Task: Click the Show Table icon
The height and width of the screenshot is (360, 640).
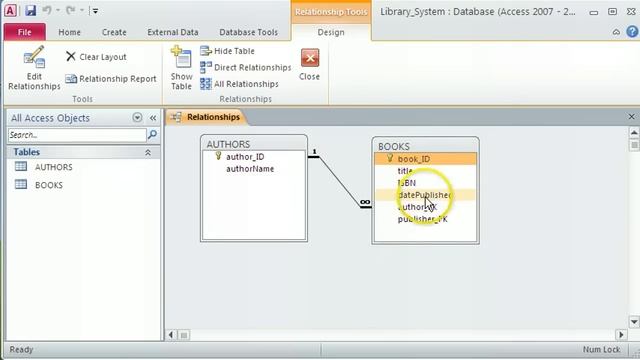Action: click(x=181, y=57)
